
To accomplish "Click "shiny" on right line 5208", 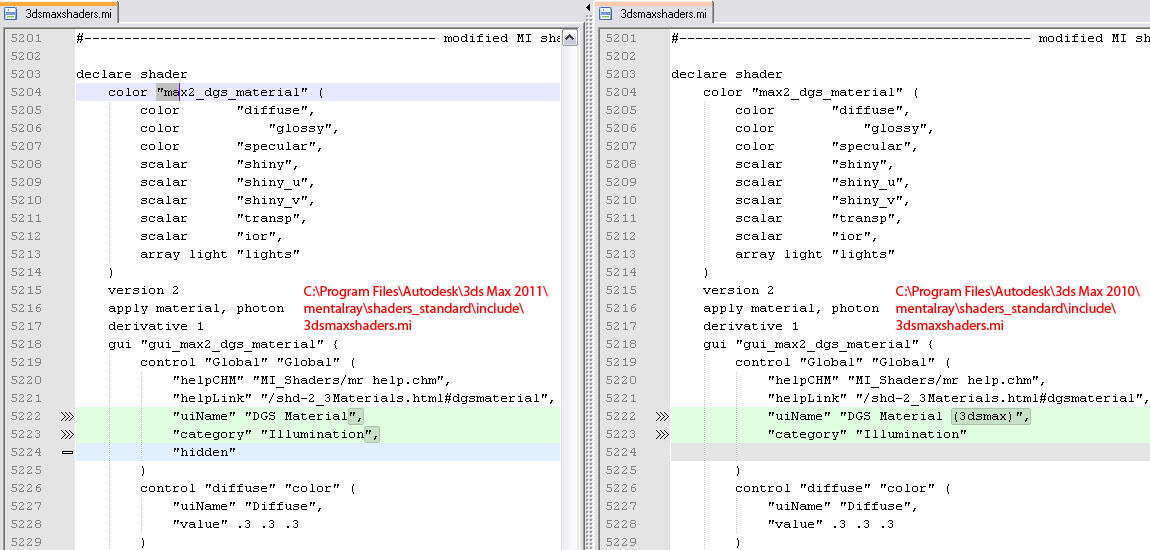I will [859, 164].
